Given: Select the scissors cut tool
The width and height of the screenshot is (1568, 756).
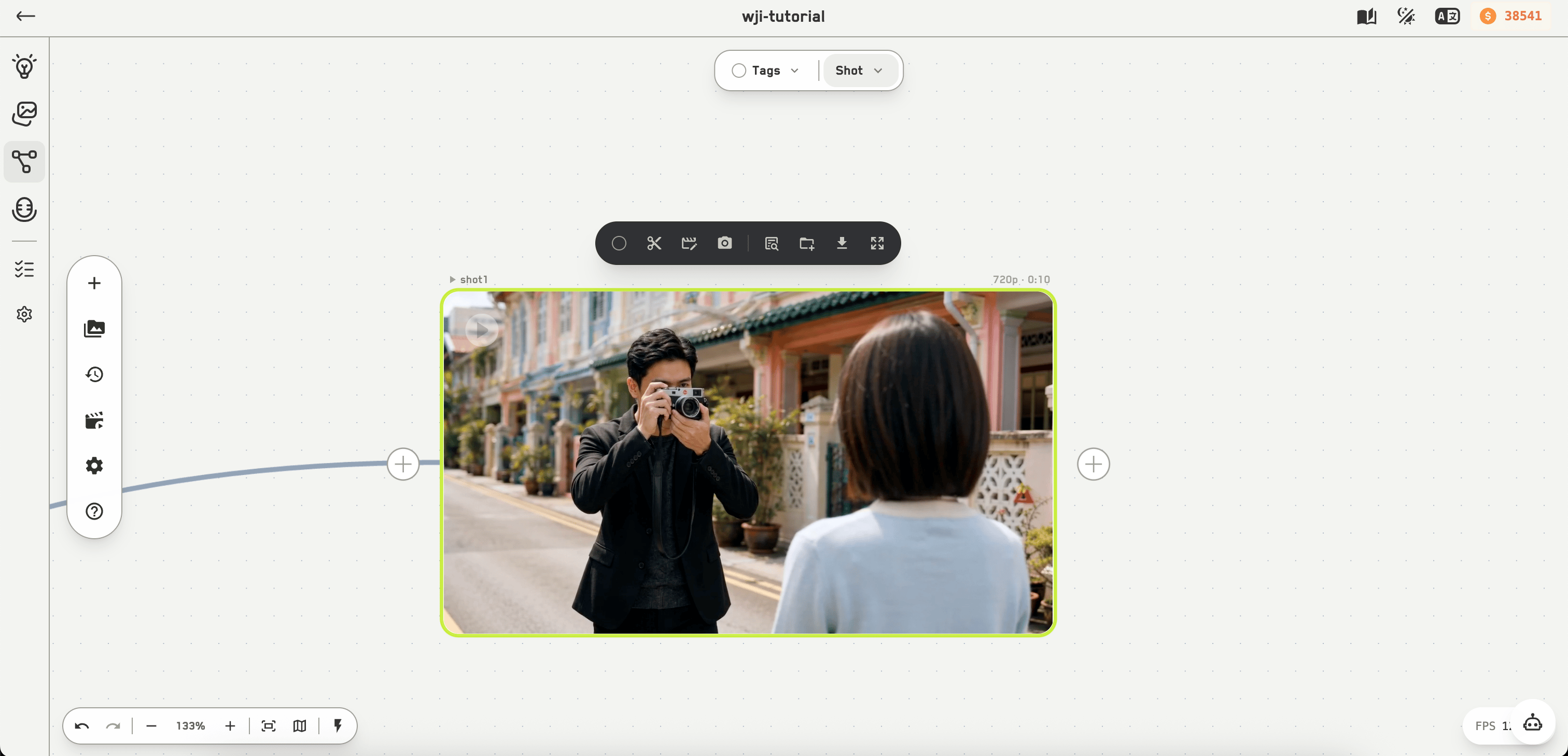Looking at the screenshot, I should (654, 244).
